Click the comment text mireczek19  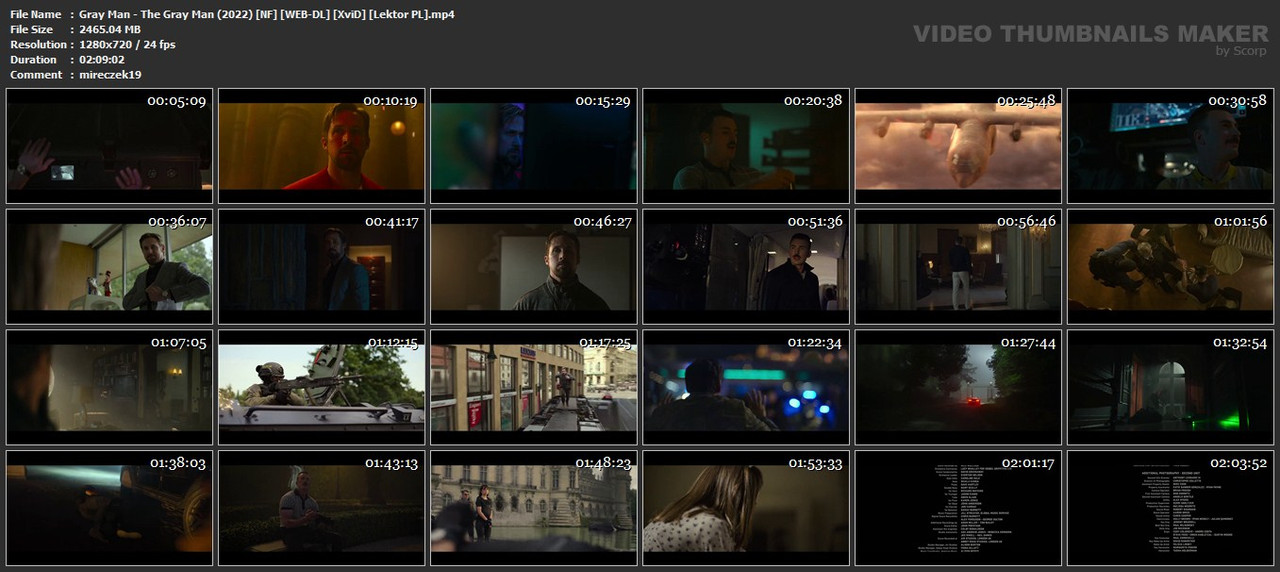tap(112, 75)
